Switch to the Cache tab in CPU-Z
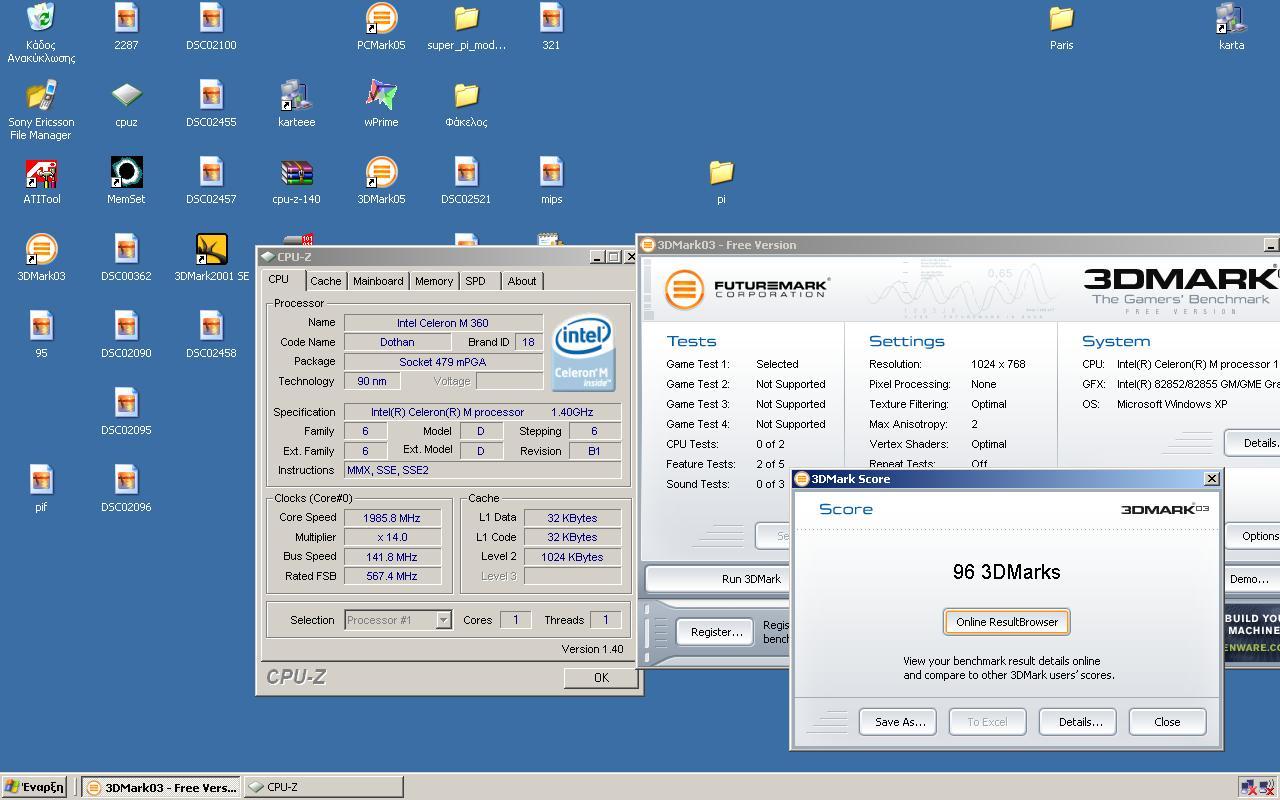This screenshot has width=1280, height=800. point(325,281)
